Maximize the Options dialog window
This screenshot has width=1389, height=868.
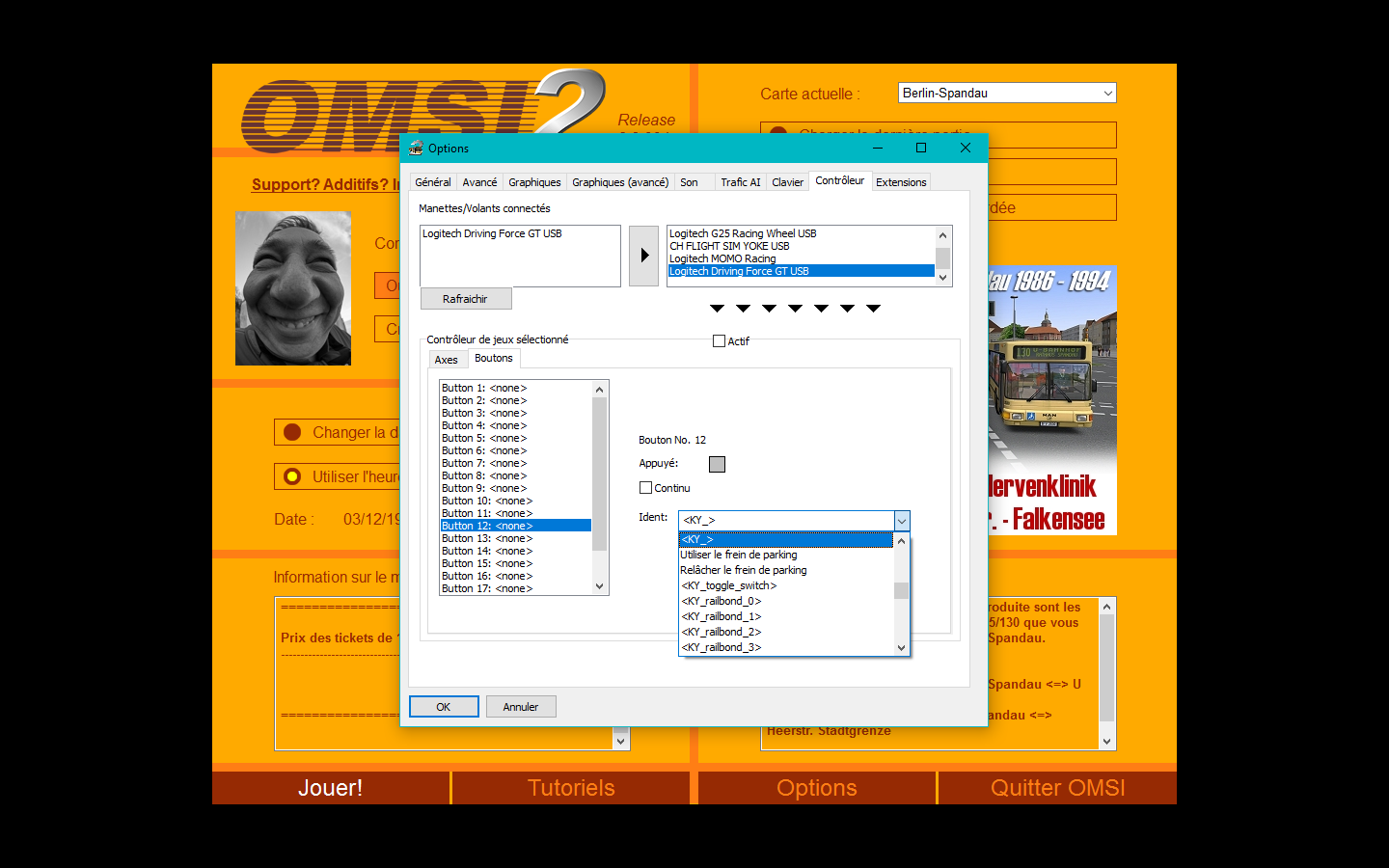(x=921, y=148)
